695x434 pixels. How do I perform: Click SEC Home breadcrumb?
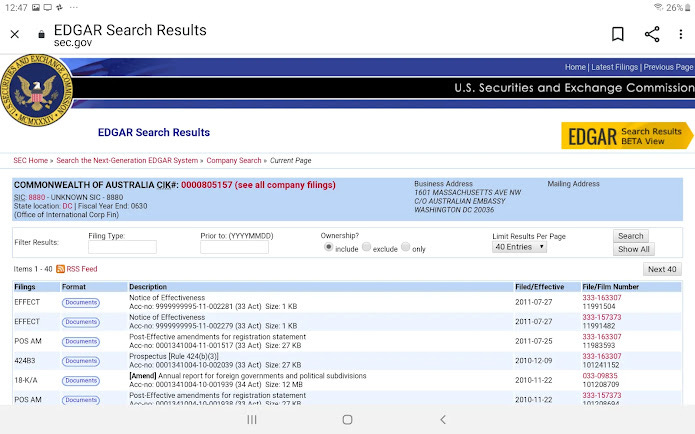coord(31,160)
